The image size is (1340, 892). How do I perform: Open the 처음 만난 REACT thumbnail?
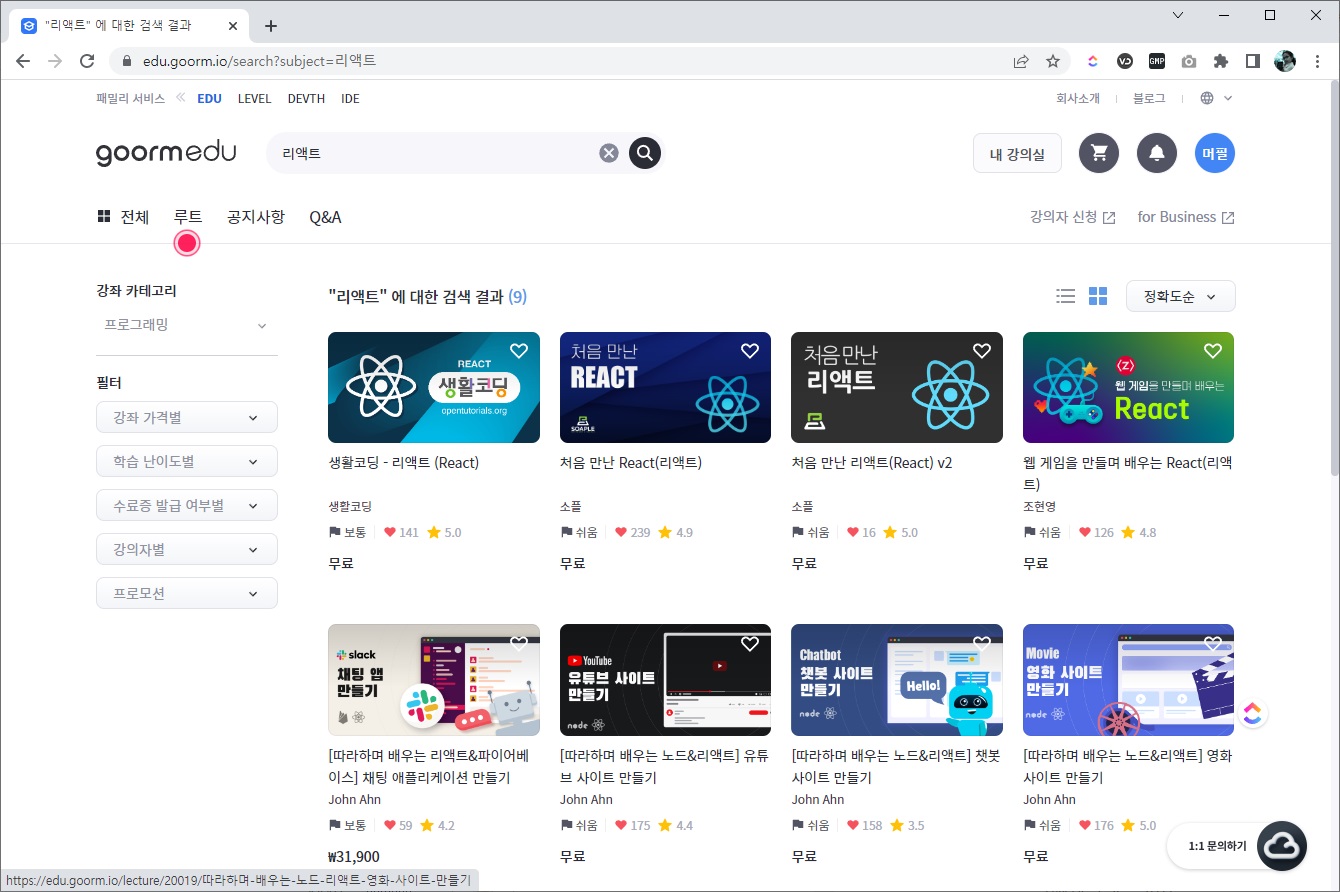click(665, 387)
